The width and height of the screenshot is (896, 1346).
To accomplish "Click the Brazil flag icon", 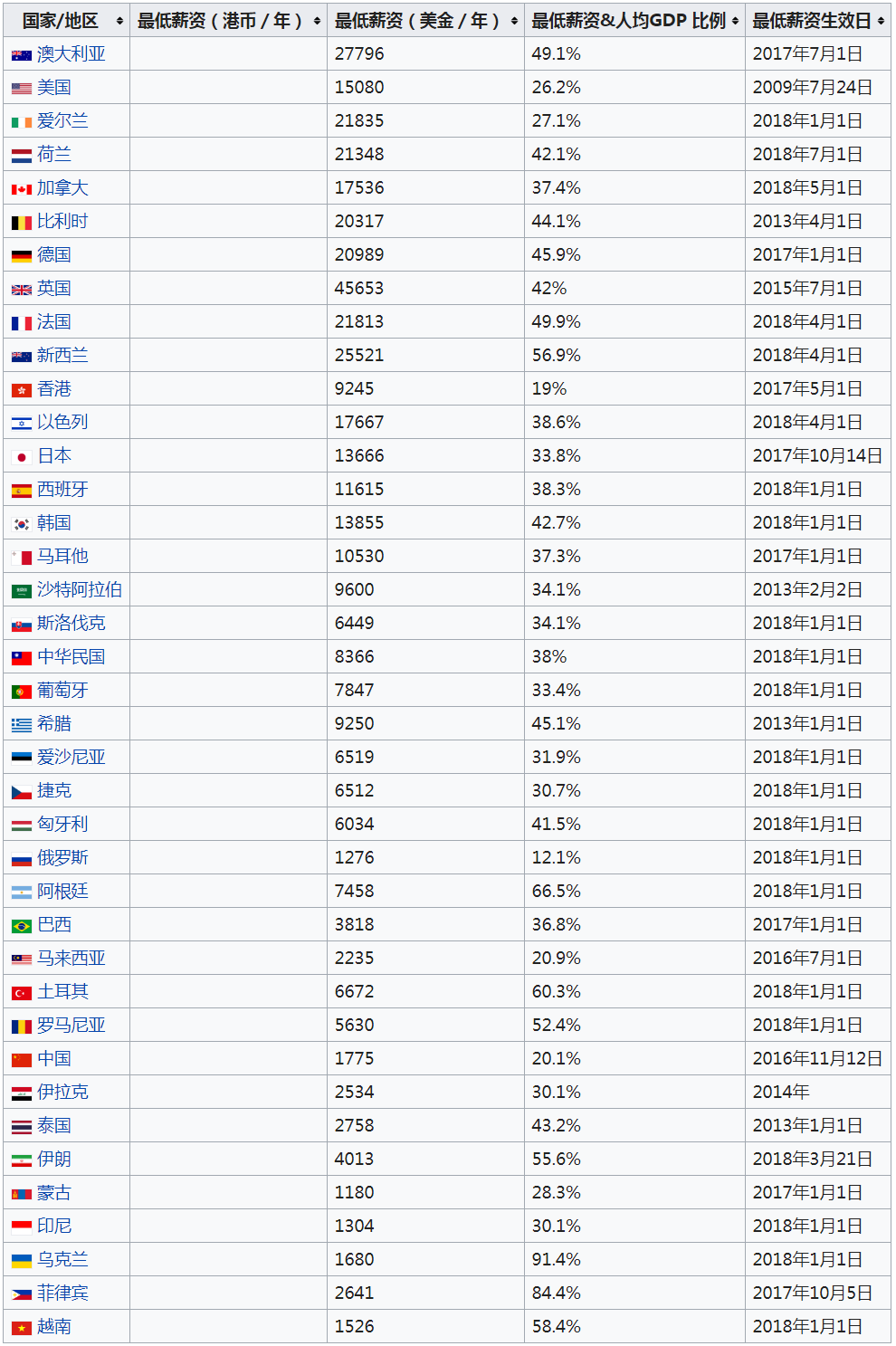I will pos(22,926).
